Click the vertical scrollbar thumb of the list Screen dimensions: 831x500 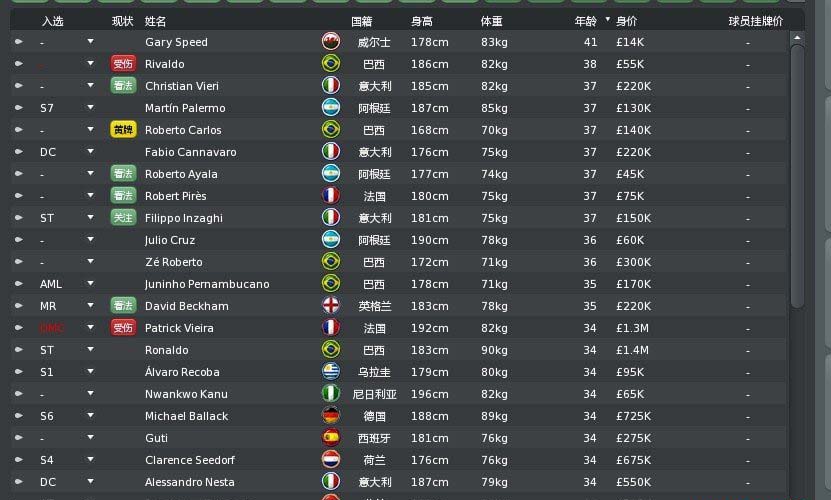click(x=797, y=175)
